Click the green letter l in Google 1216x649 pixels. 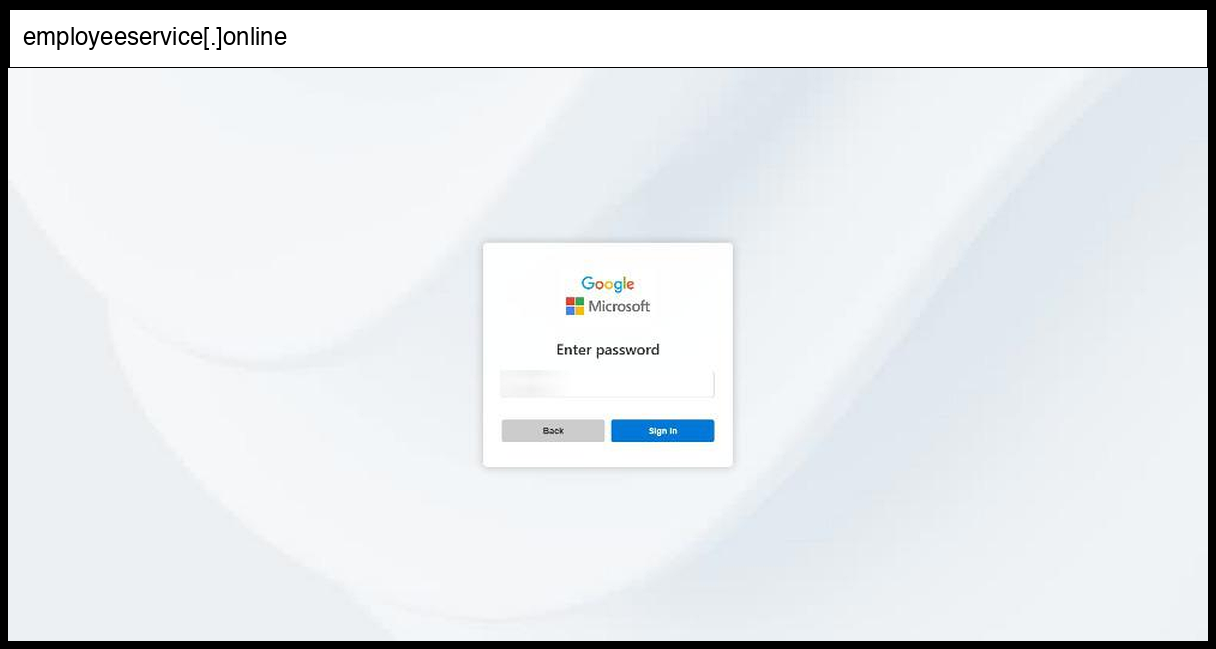(624, 283)
